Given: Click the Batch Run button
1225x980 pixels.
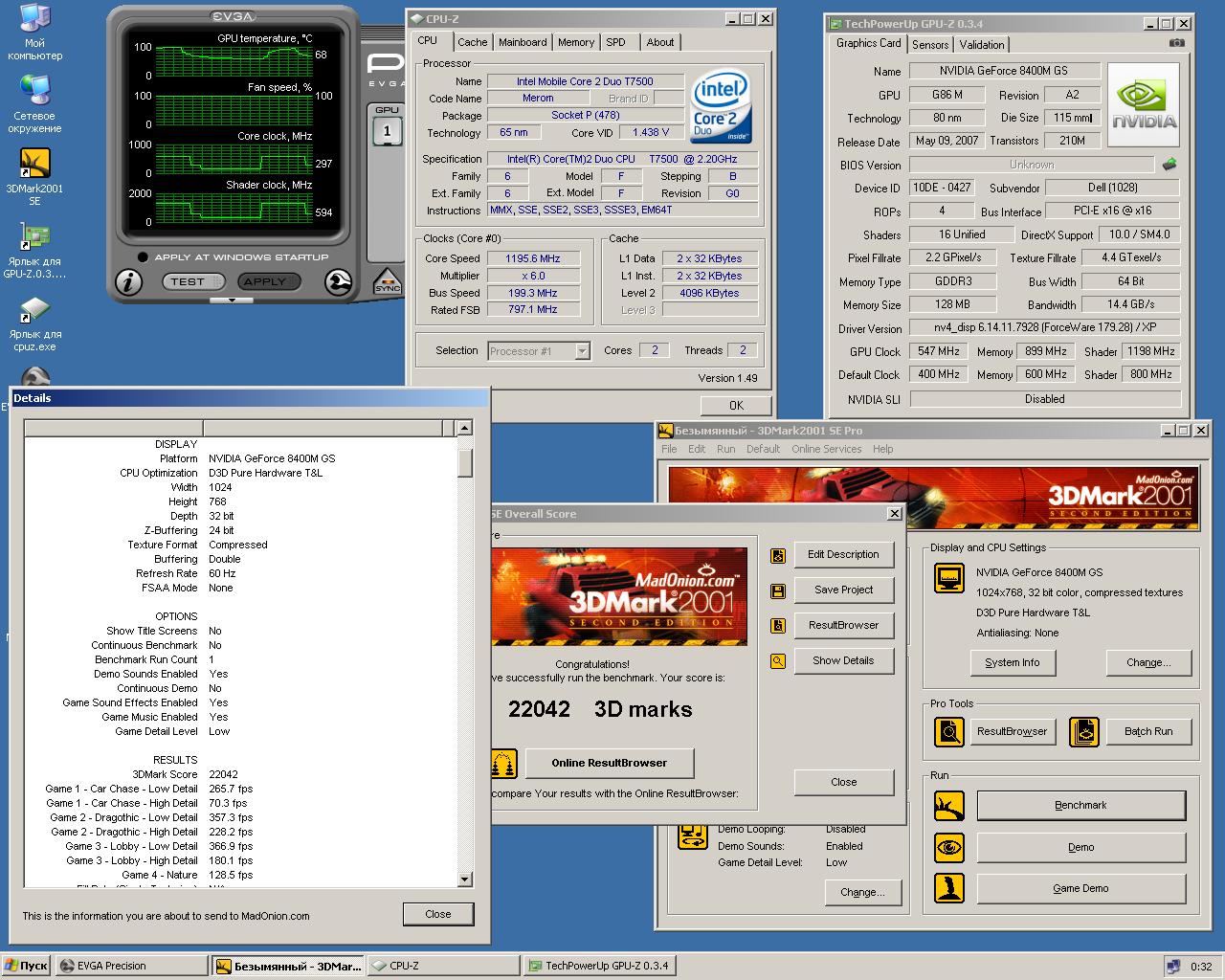Looking at the screenshot, I should click(x=1148, y=731).
